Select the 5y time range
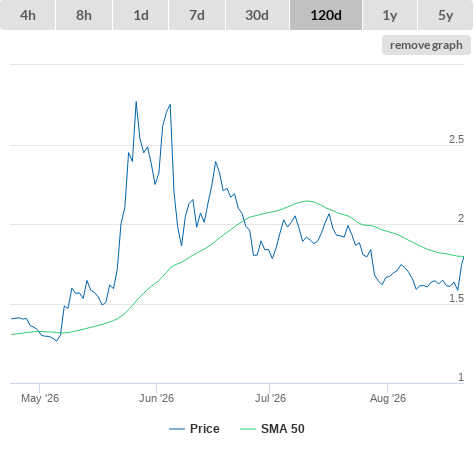Screen dimensions: 474x455 (x=445, y=15)
